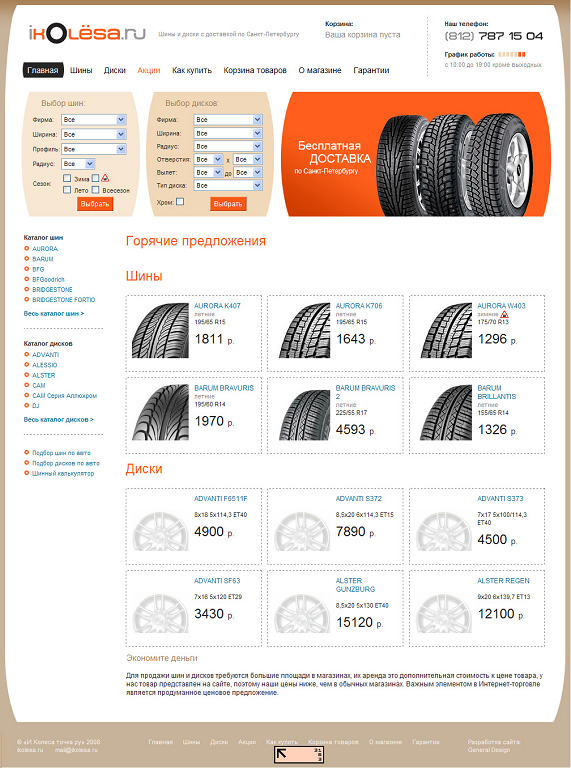Toggle the studded winter tire checkbox
The image size is (571, 768).
click(x=95, y=178)
